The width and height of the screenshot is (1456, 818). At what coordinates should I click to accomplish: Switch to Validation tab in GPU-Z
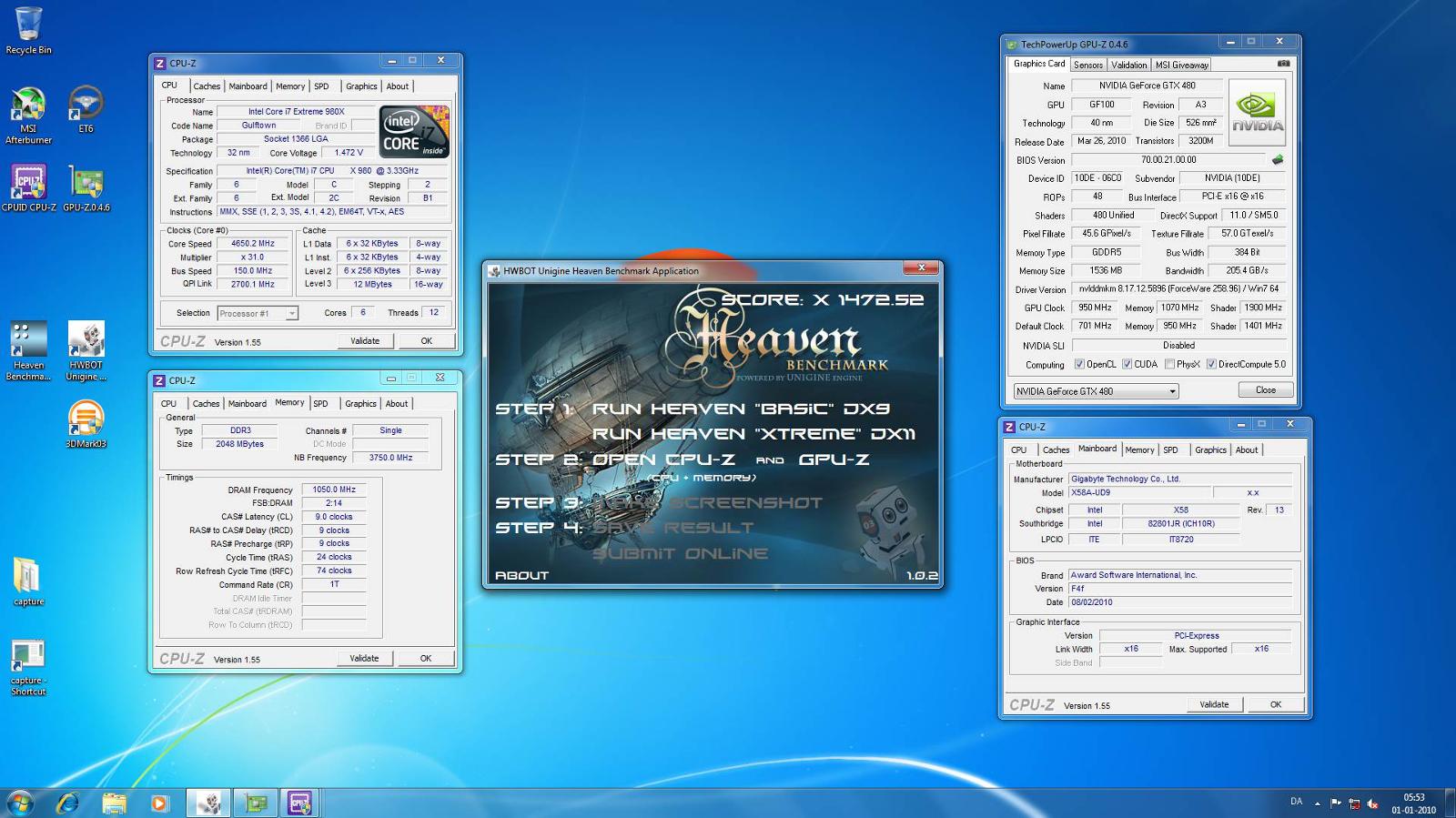(x=1128, y=65)
